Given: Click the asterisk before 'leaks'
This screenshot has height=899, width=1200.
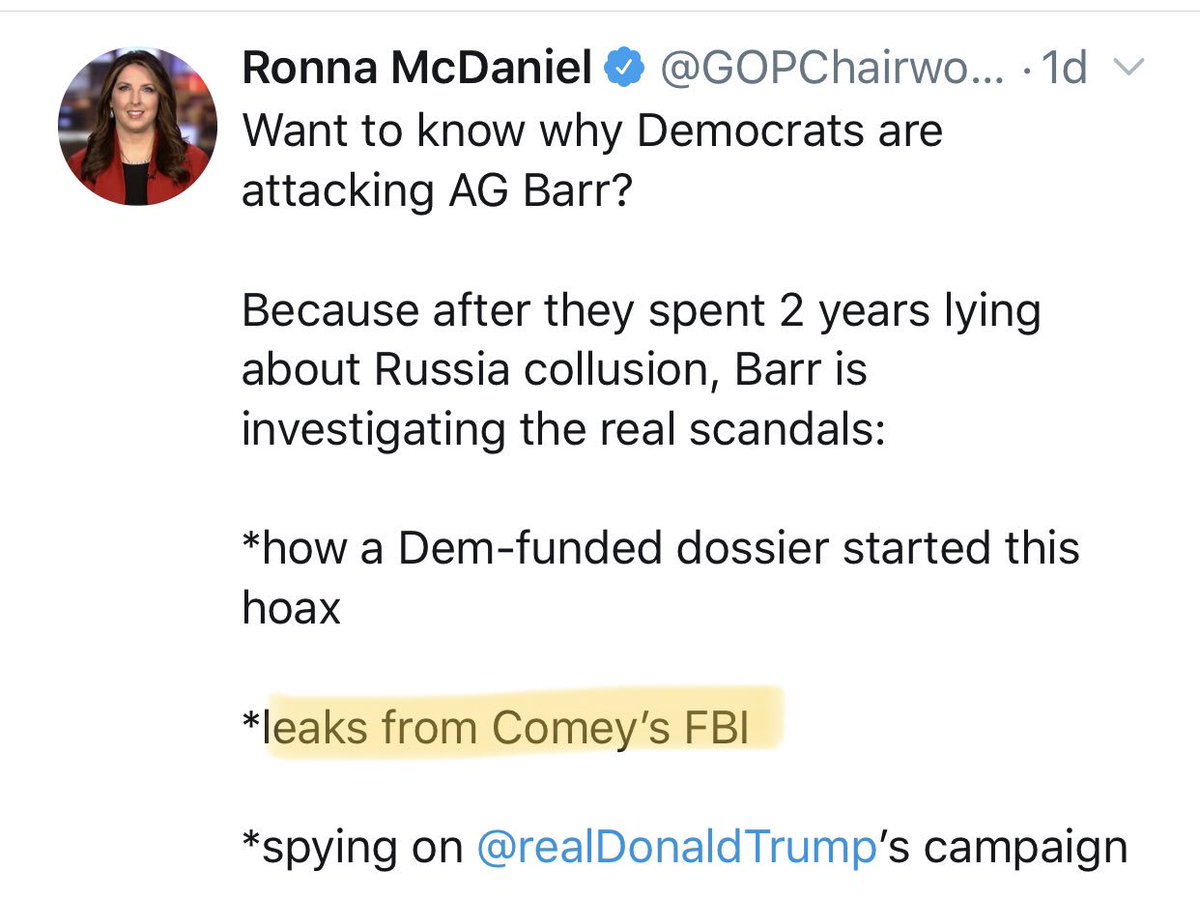Looking at the screenshot, I should (251, 722).
